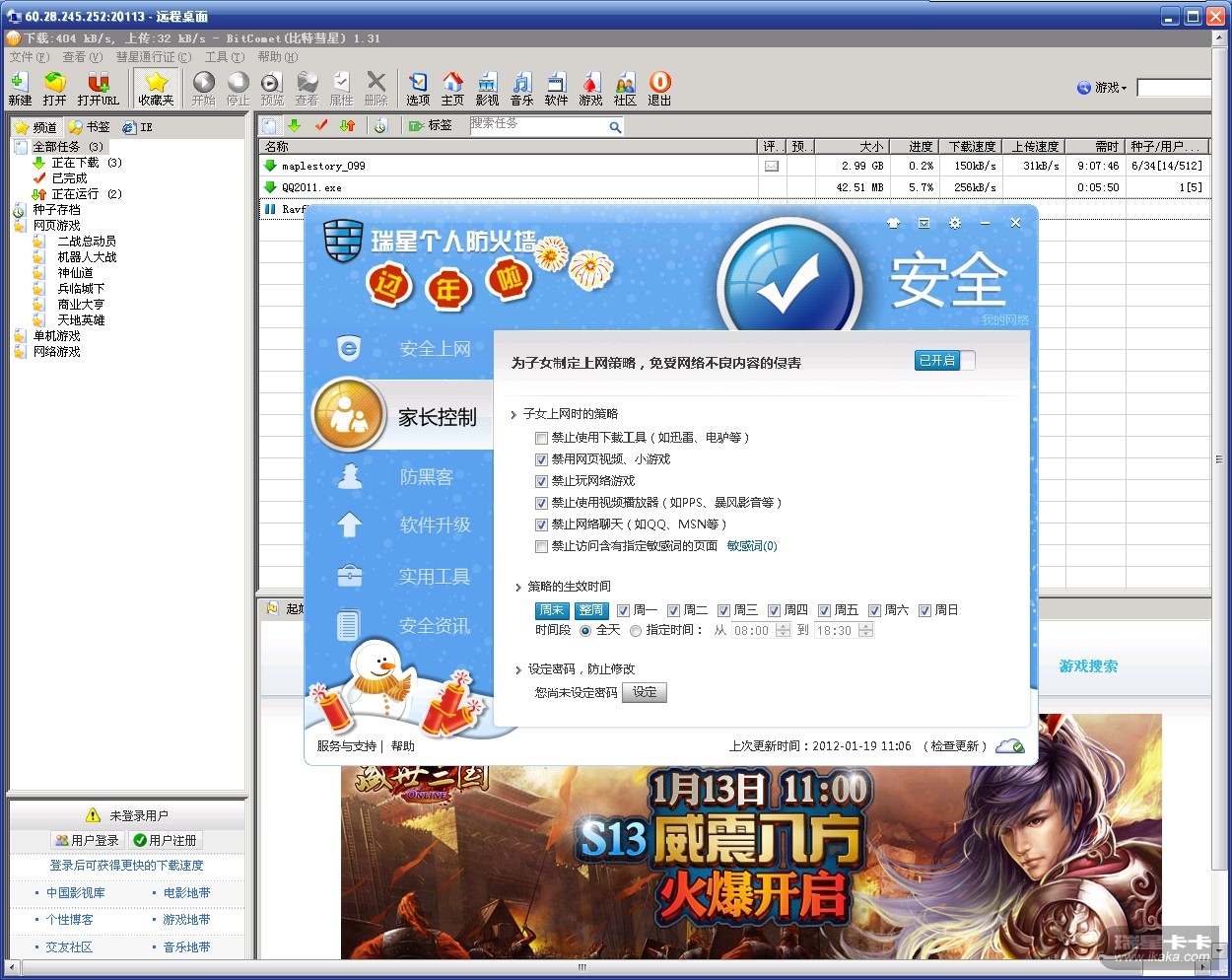
Task: Collapse 子女上网时的策略 section
Action: 514,414
